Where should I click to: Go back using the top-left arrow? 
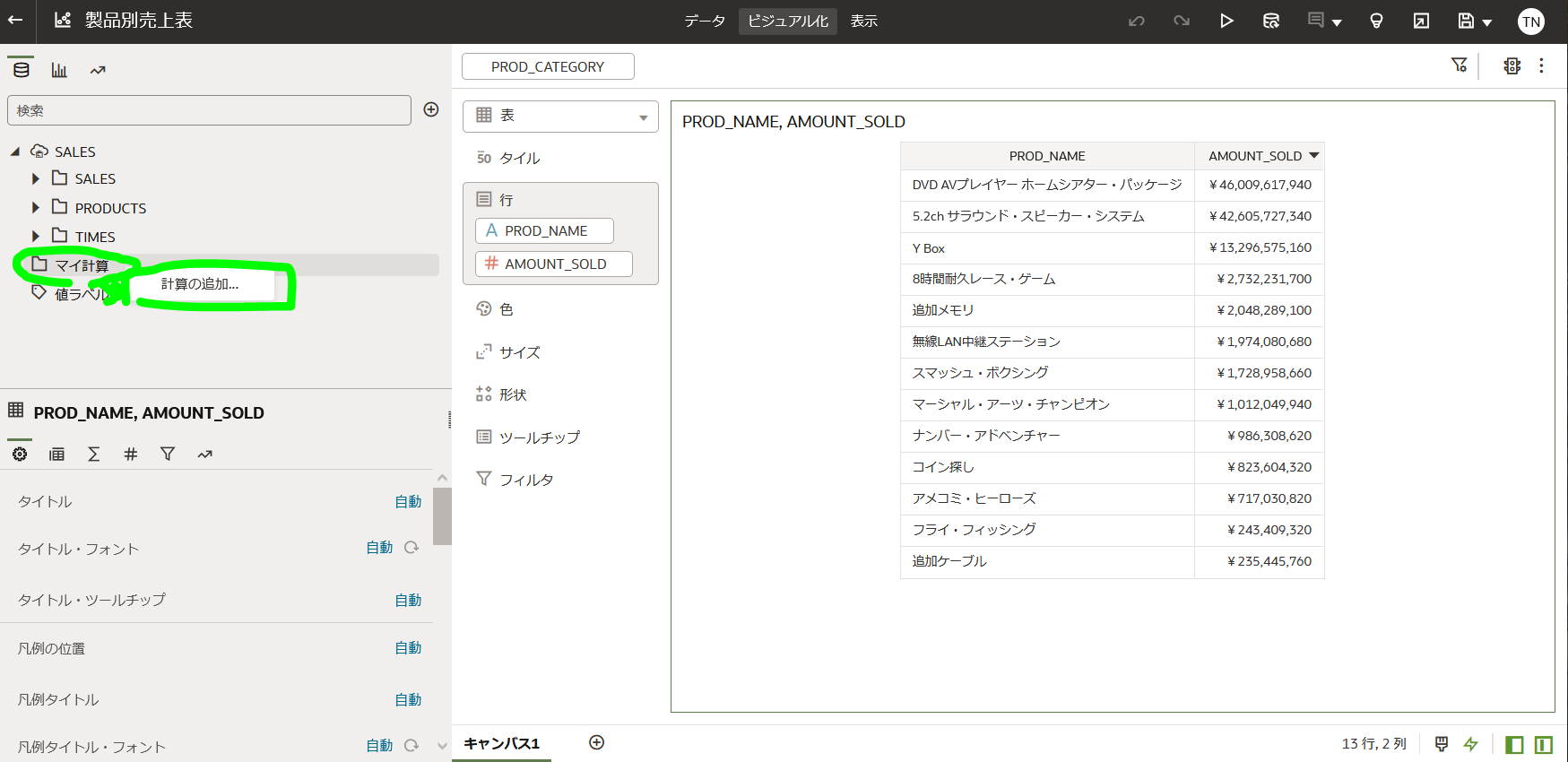tap(15, 20)
